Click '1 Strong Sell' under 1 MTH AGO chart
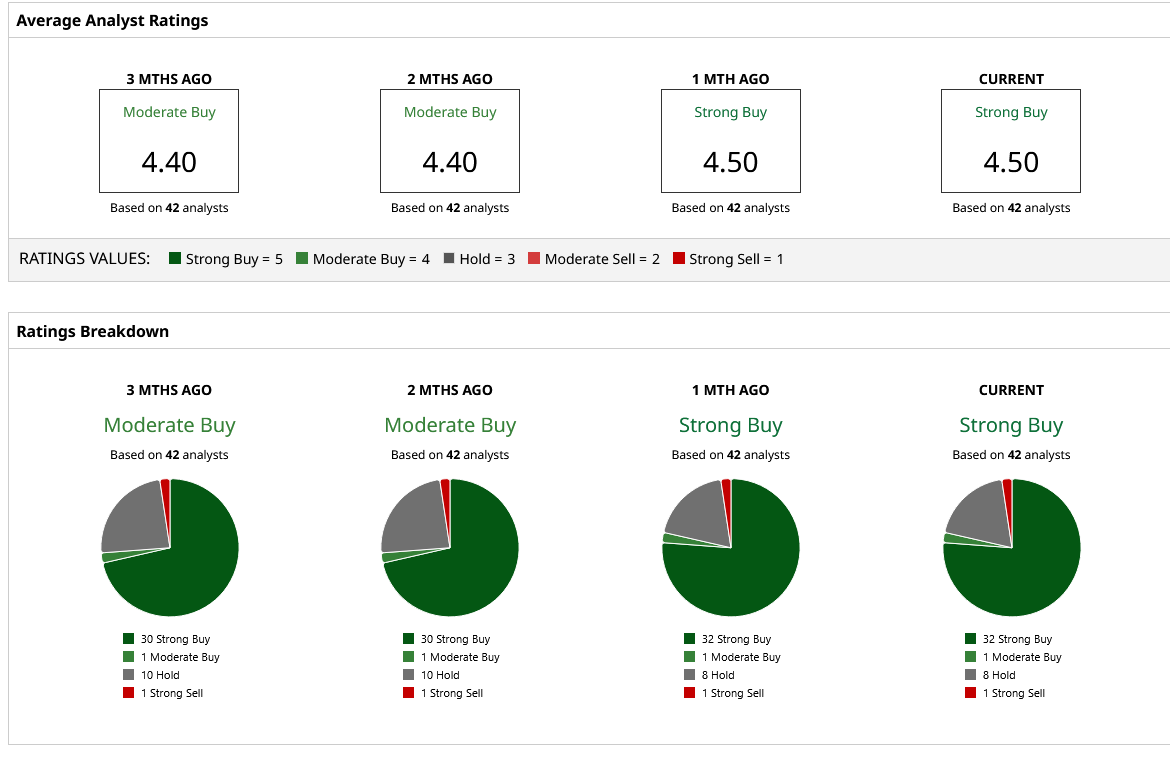1170x772 pixels. tap(724, 693)
